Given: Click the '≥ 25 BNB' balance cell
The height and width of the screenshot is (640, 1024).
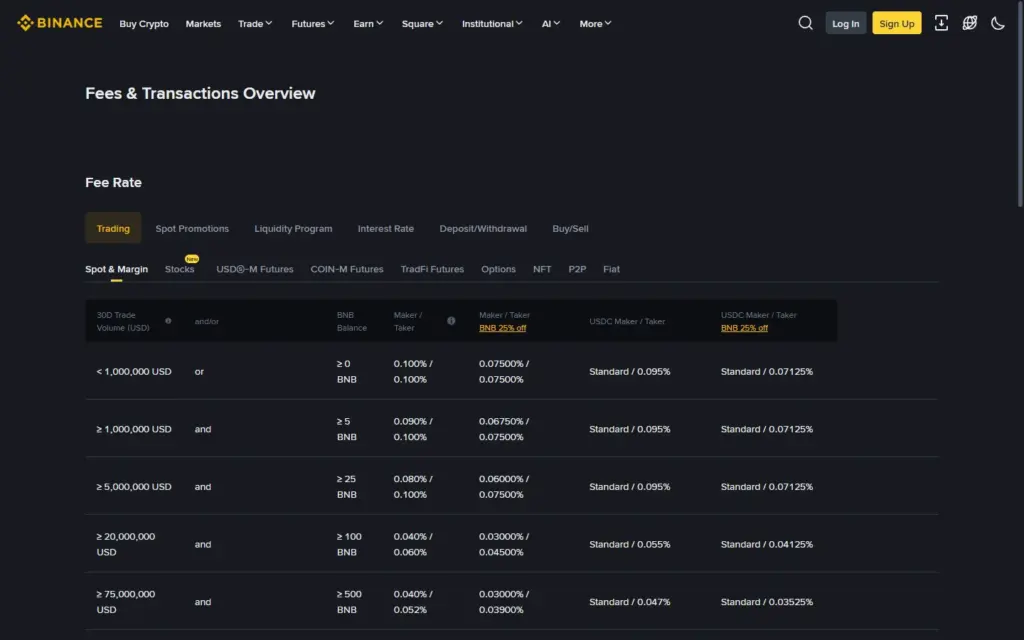Looking at the screenshot, I should click(x=347, y=487).
